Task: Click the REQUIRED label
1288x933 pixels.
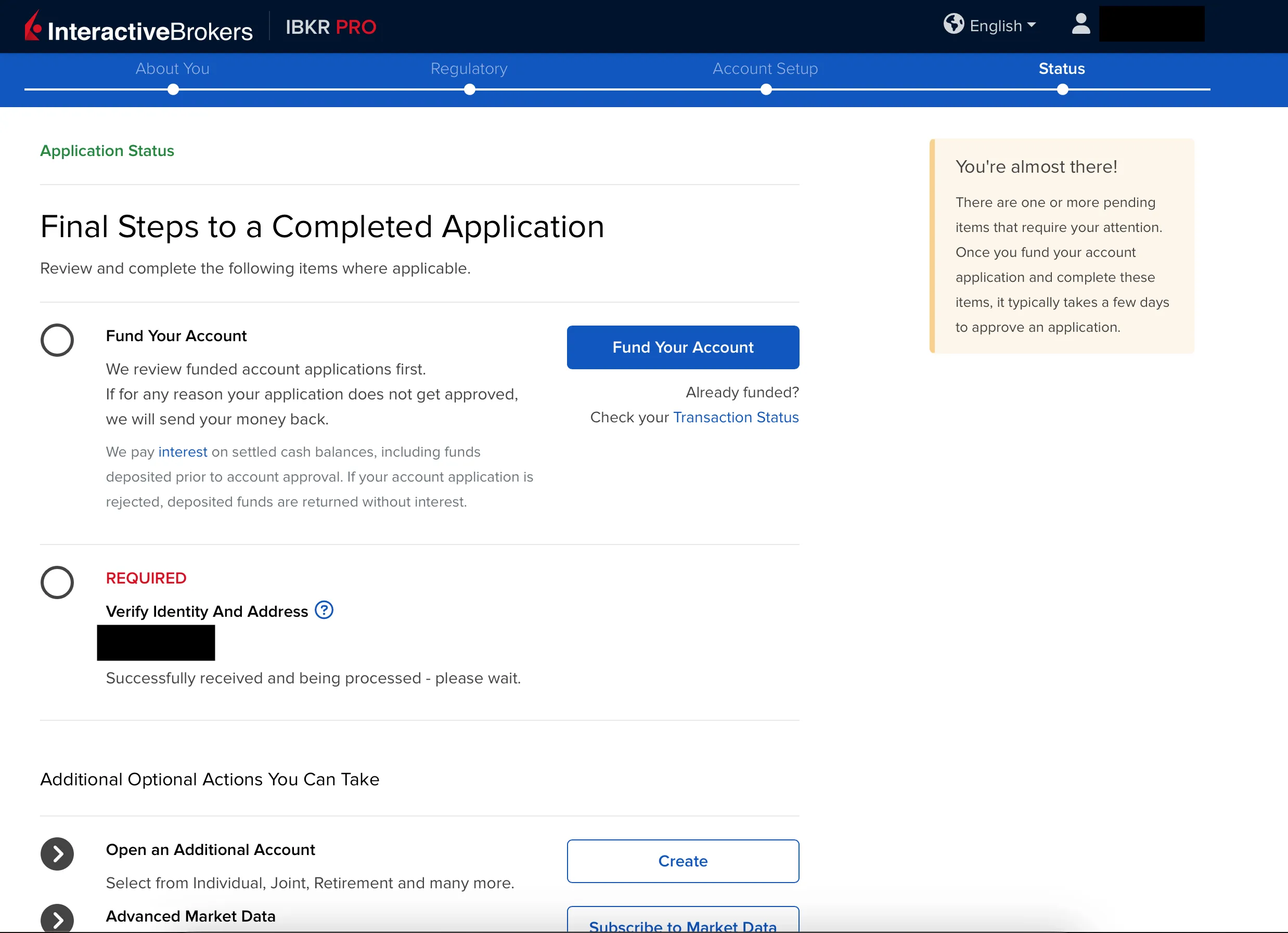Action: (146, 578)
